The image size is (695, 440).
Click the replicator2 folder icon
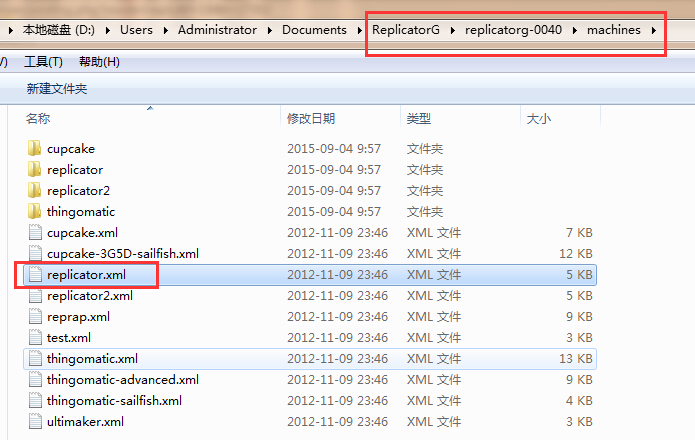(x=35, y=191)
